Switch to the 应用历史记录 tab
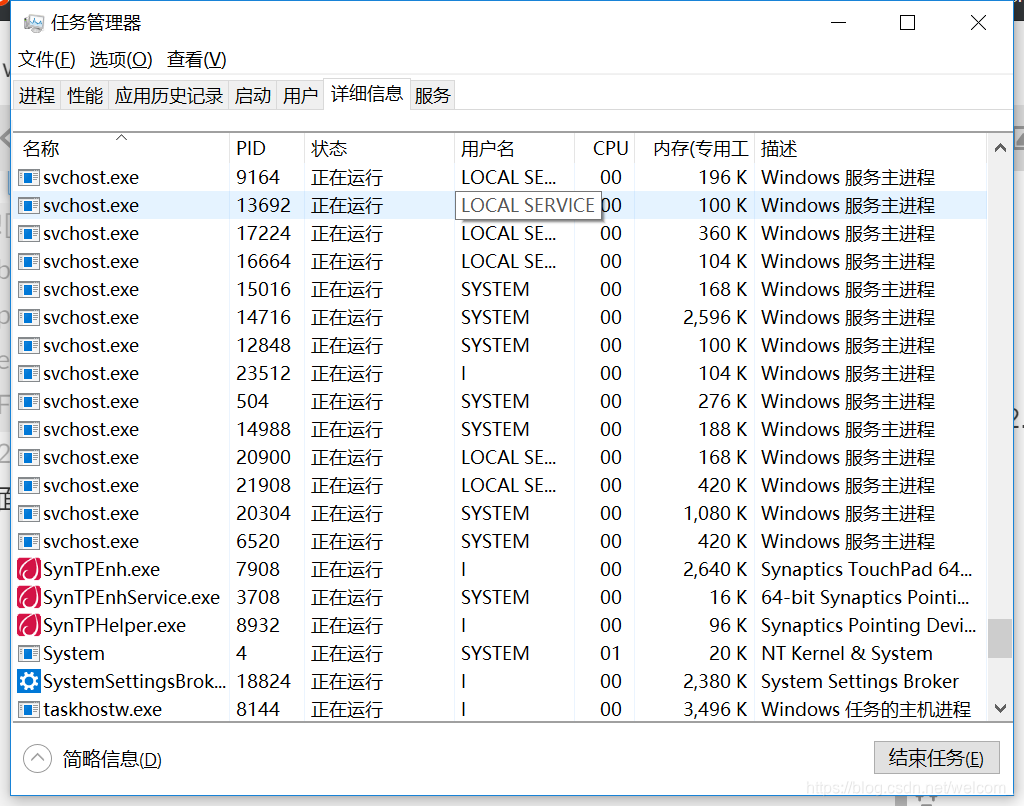 point(168,95)
